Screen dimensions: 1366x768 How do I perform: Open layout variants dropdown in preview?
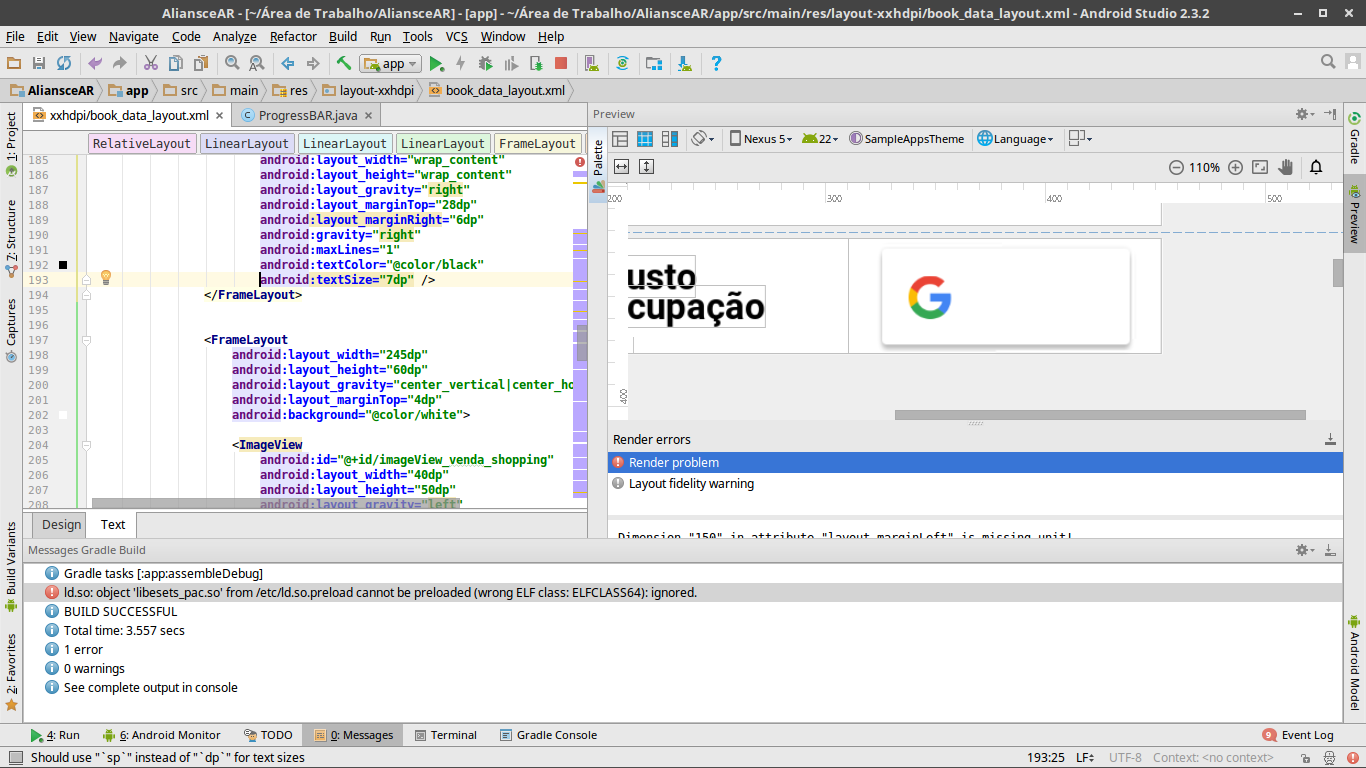click(x=1080, y=139)
